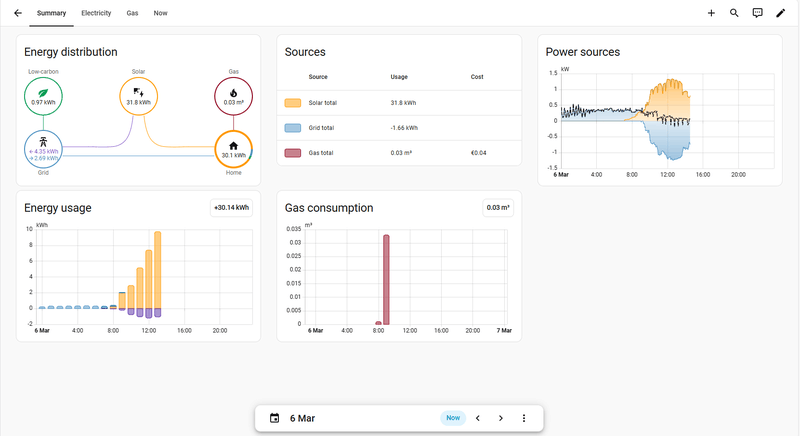Click the Gas flame circle icon
The image size is (800, 436).
click(233, 96)
